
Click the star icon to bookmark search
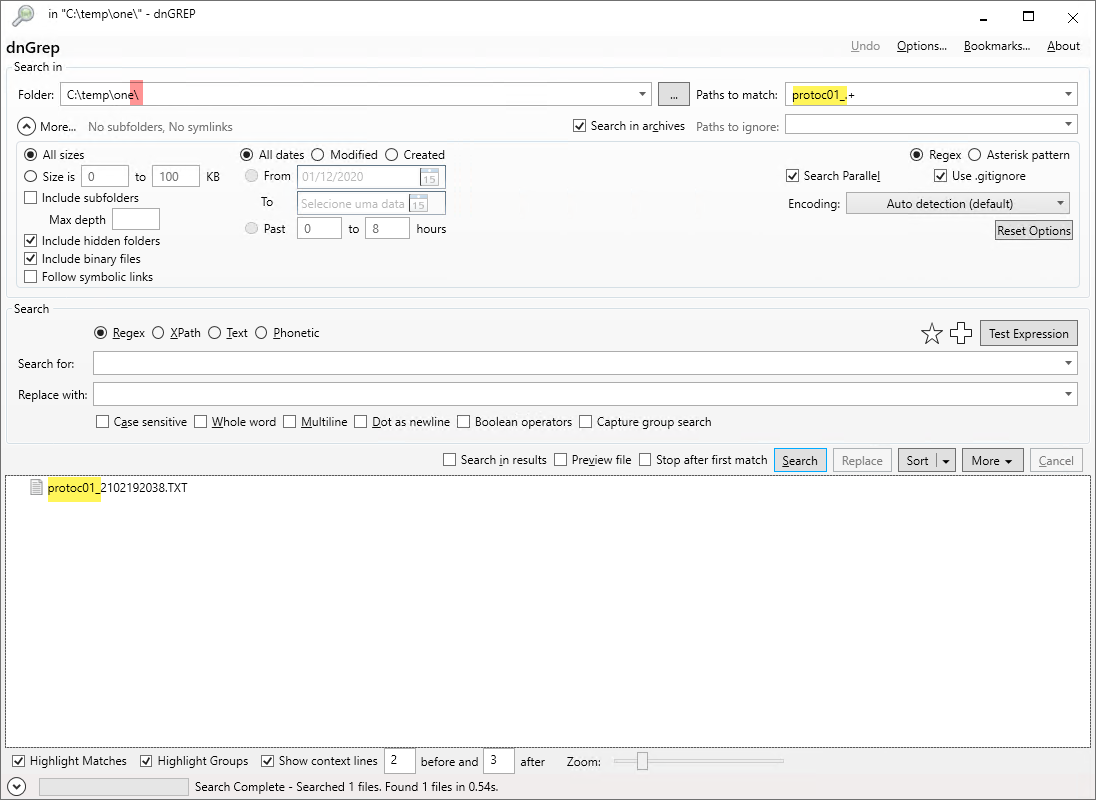pos(932,333)
